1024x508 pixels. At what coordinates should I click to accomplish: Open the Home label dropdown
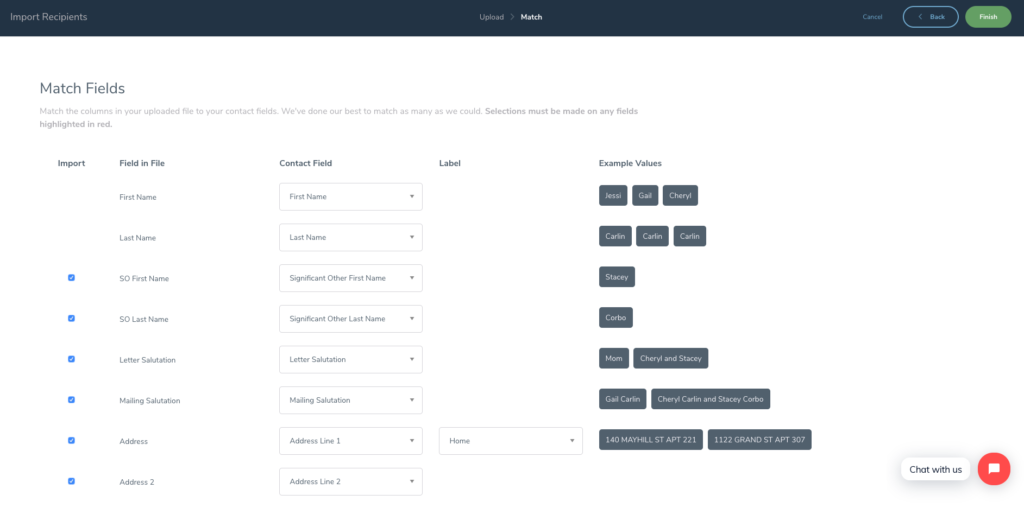(x=511, y=441)
